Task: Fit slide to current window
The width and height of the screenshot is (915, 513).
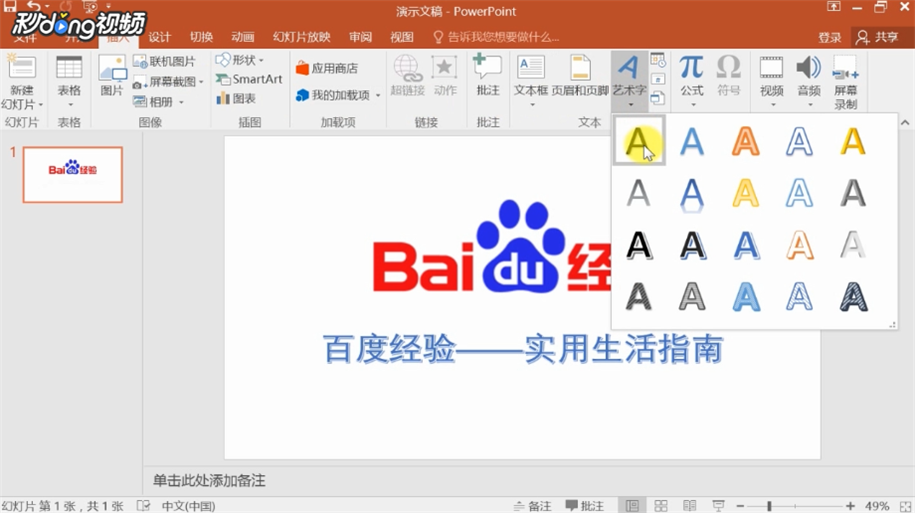Action: tap(906, 506)
